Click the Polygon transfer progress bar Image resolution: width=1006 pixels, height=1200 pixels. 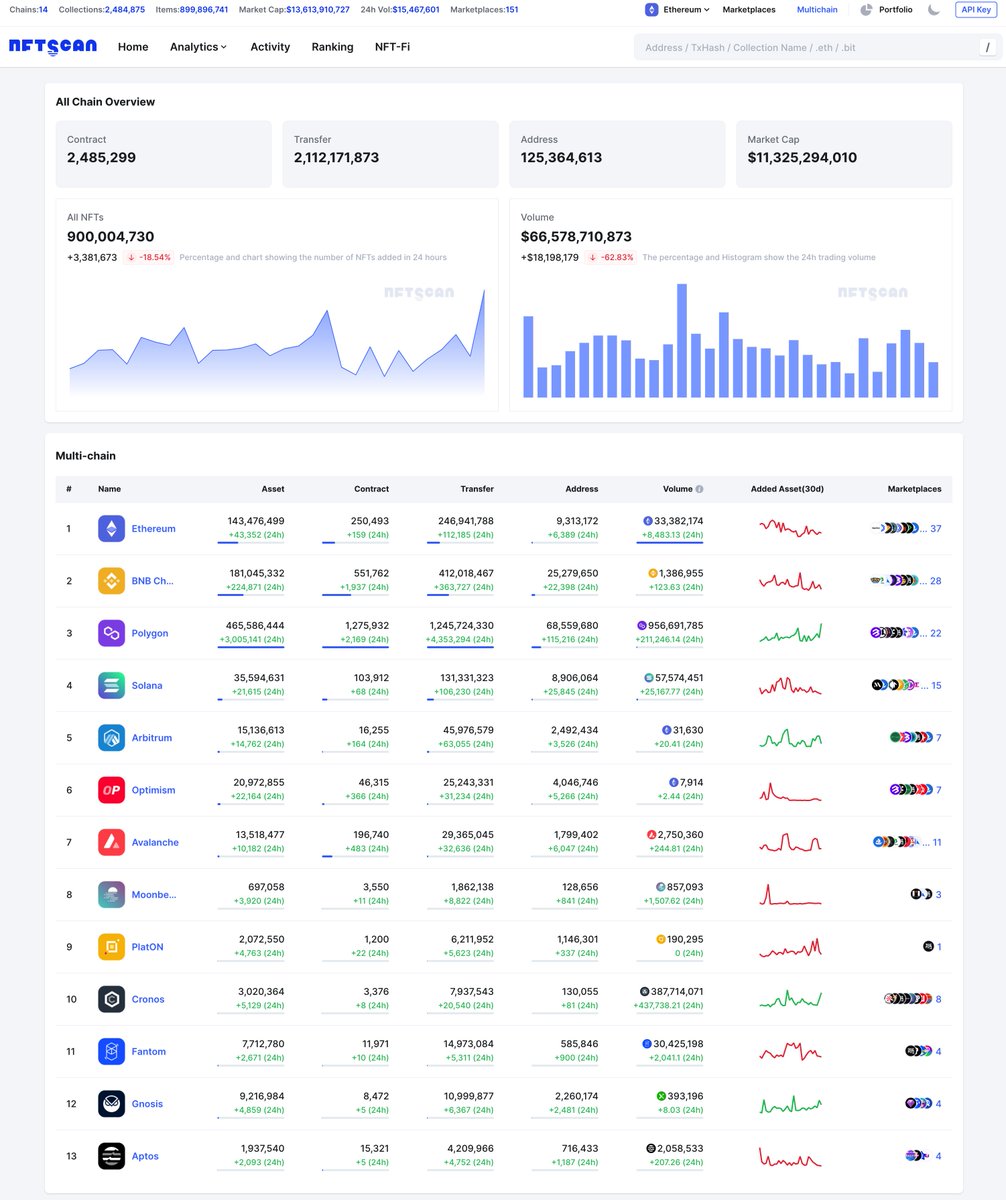click(x=460, y=647)
